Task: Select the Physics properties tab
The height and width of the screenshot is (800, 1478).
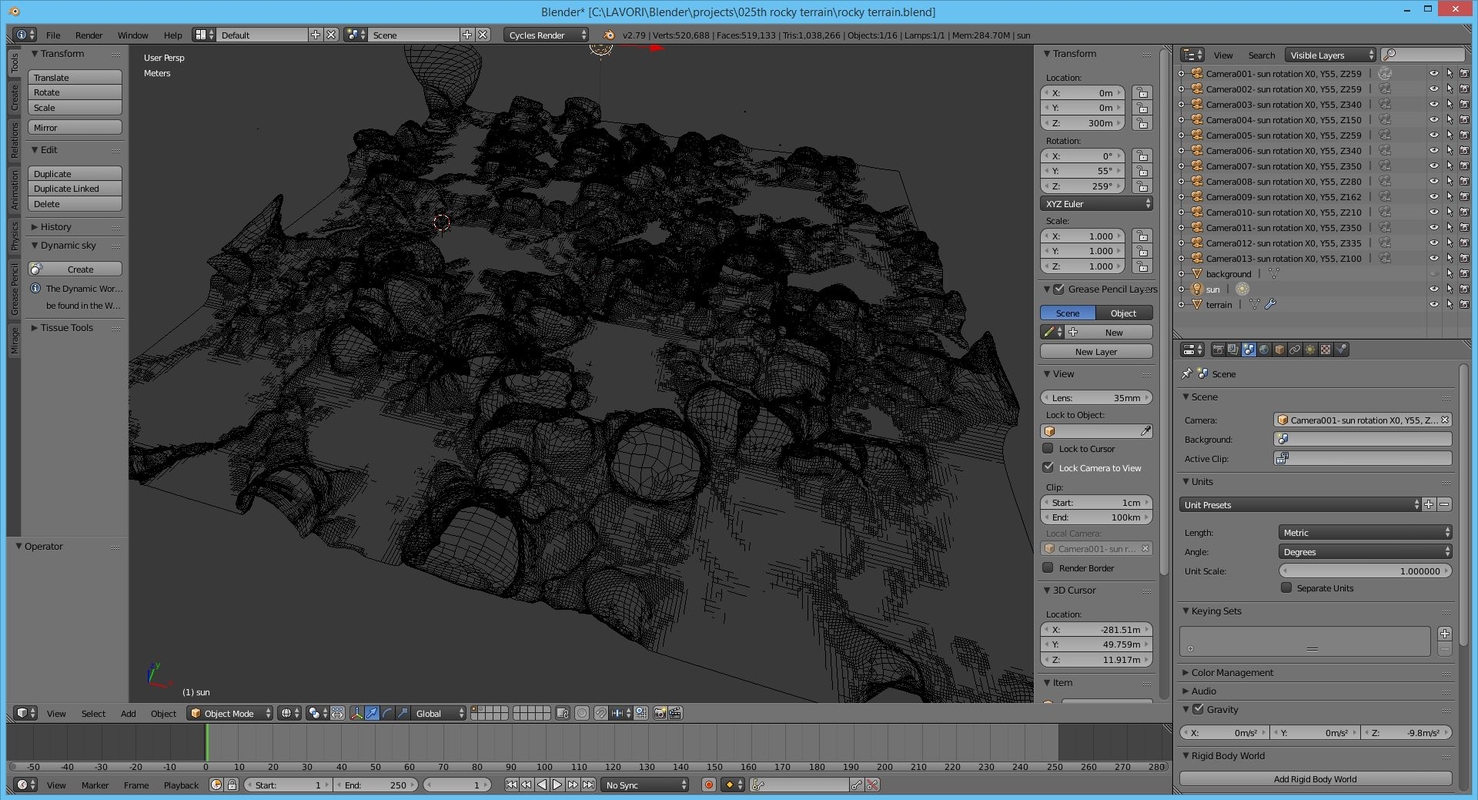Action: 1344,349
